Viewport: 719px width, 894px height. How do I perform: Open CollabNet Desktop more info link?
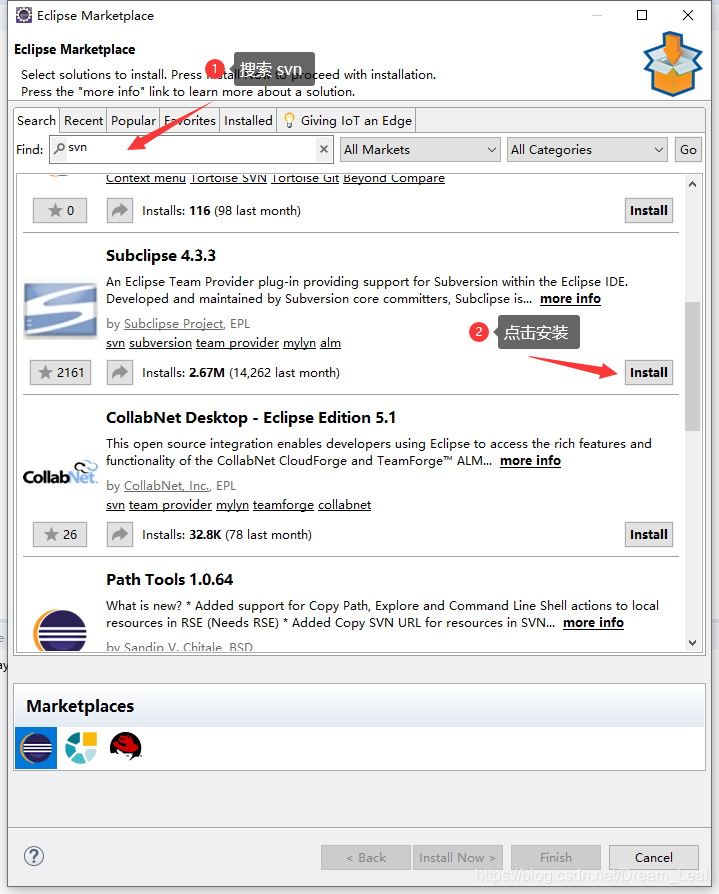click(530, 461)
